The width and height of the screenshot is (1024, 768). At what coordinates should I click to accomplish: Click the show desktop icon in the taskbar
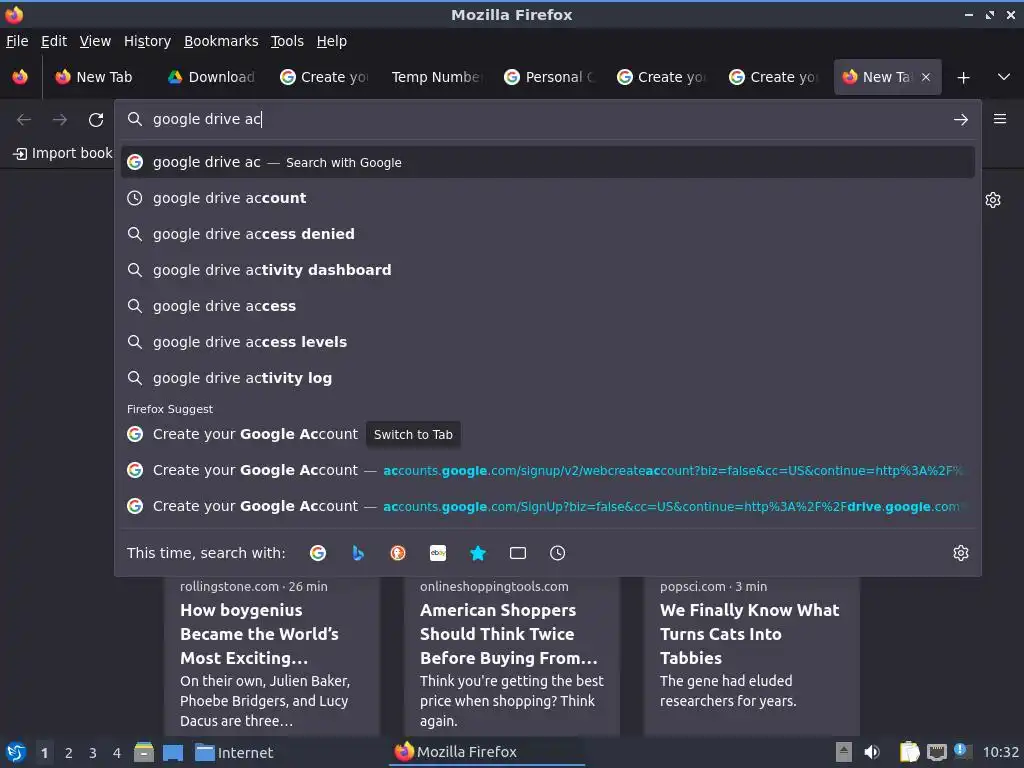point(173,753)
